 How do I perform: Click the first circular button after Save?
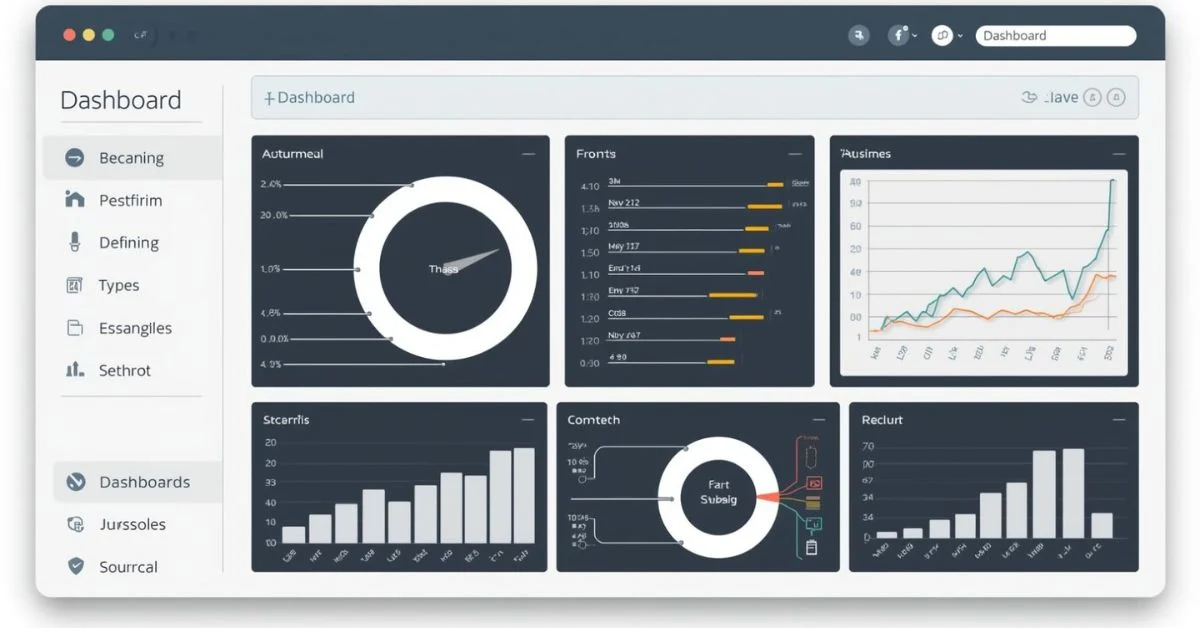point(1090,96)
